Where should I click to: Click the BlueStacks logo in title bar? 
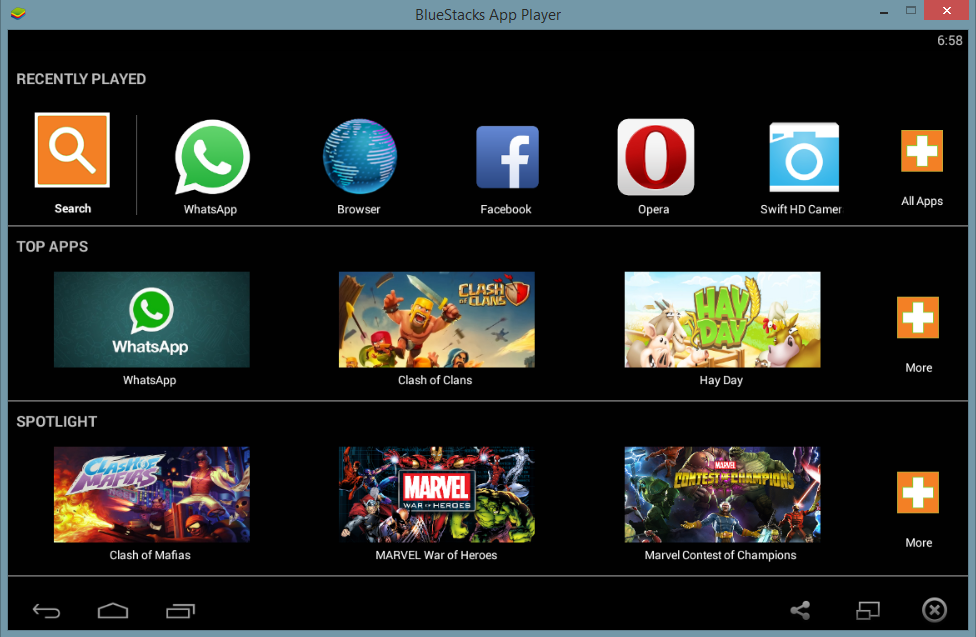(x=18, y=13)
